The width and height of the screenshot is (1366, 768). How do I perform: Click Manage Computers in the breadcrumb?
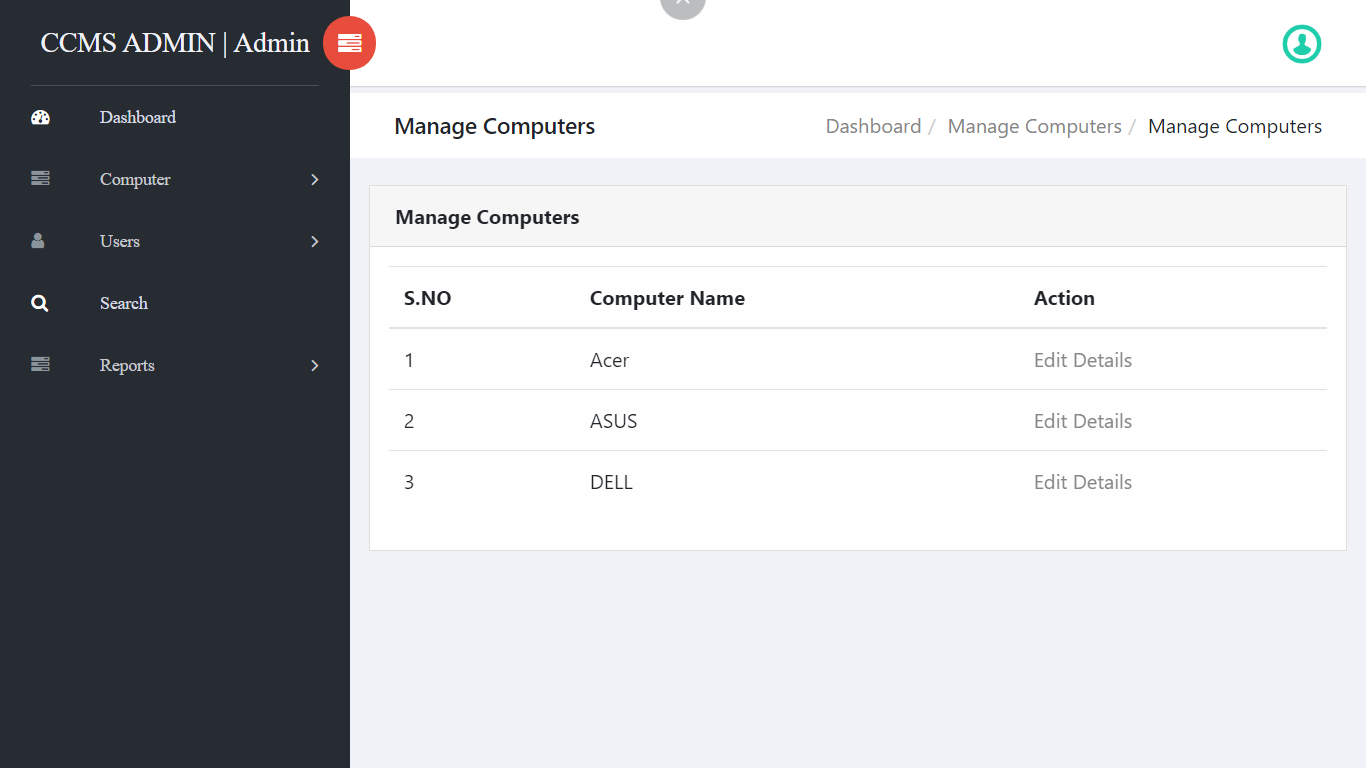(1034, 126)
